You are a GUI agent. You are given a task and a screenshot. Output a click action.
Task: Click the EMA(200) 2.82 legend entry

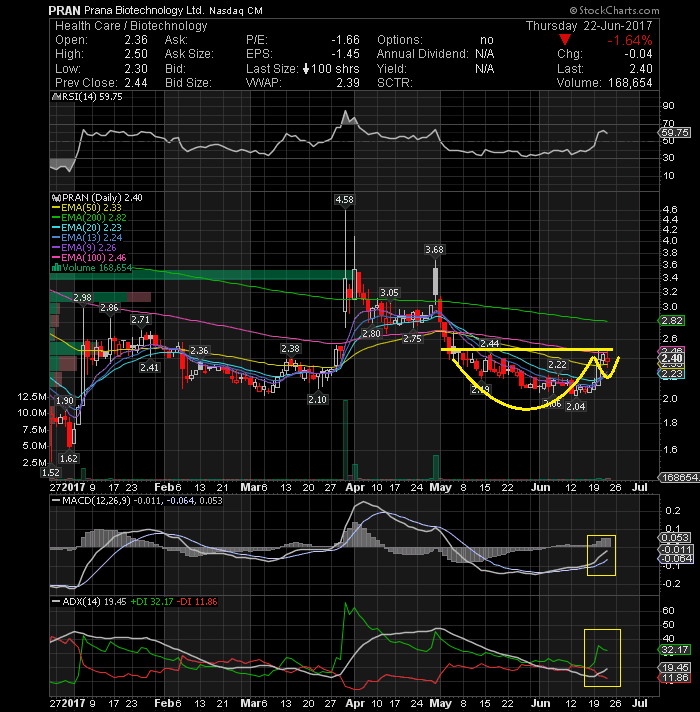(x=94, y=218)
